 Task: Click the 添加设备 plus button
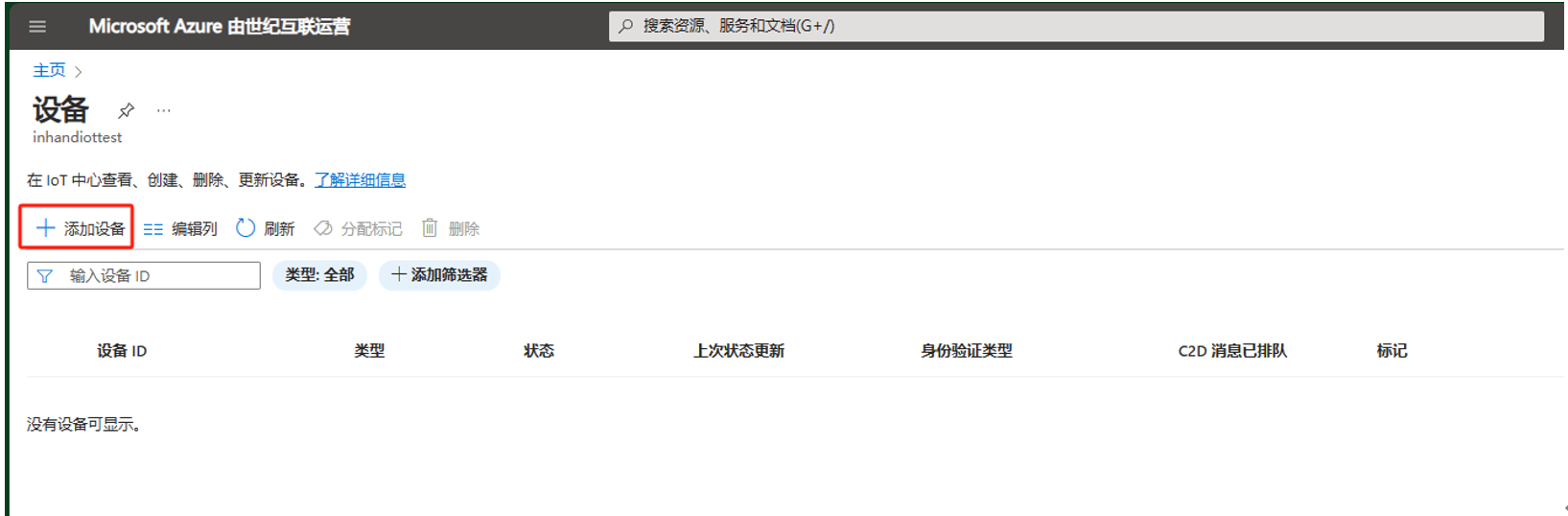pyautogui.click(x=80, y=228)
